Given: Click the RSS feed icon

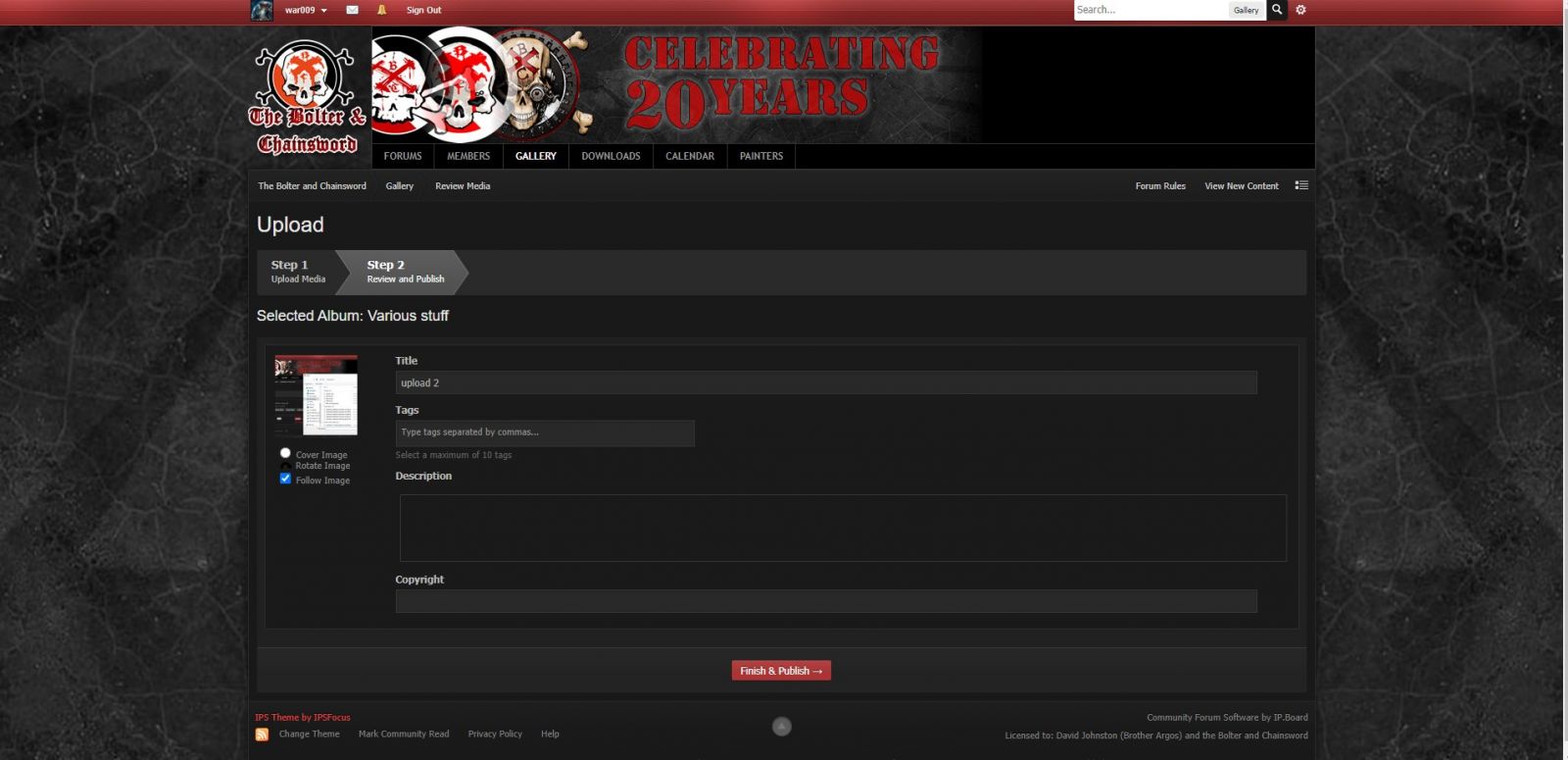Looking at the screenshot, I should 262,735.
